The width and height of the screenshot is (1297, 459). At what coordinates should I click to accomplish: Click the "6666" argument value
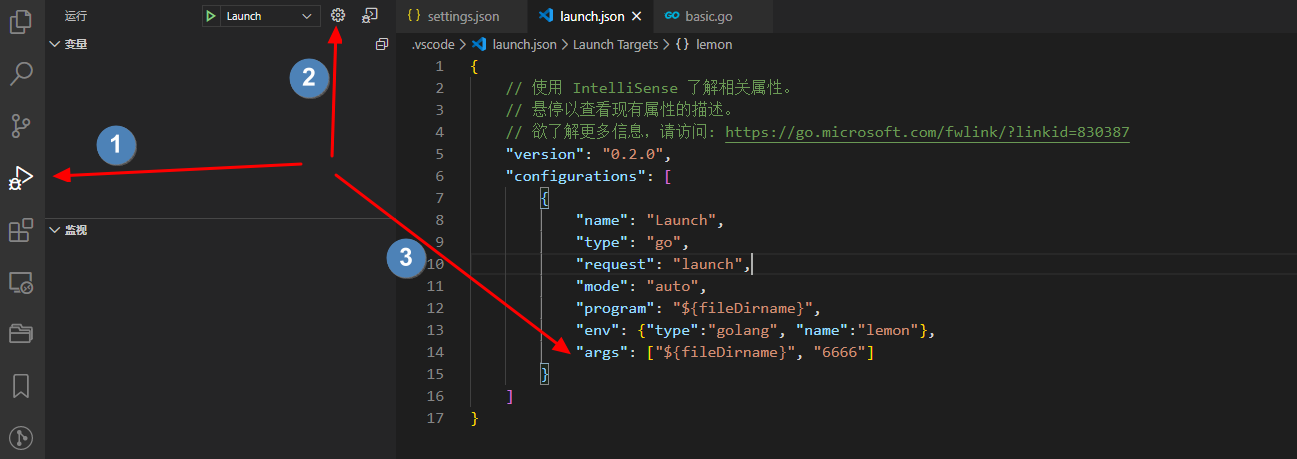[x=840, y=352]
